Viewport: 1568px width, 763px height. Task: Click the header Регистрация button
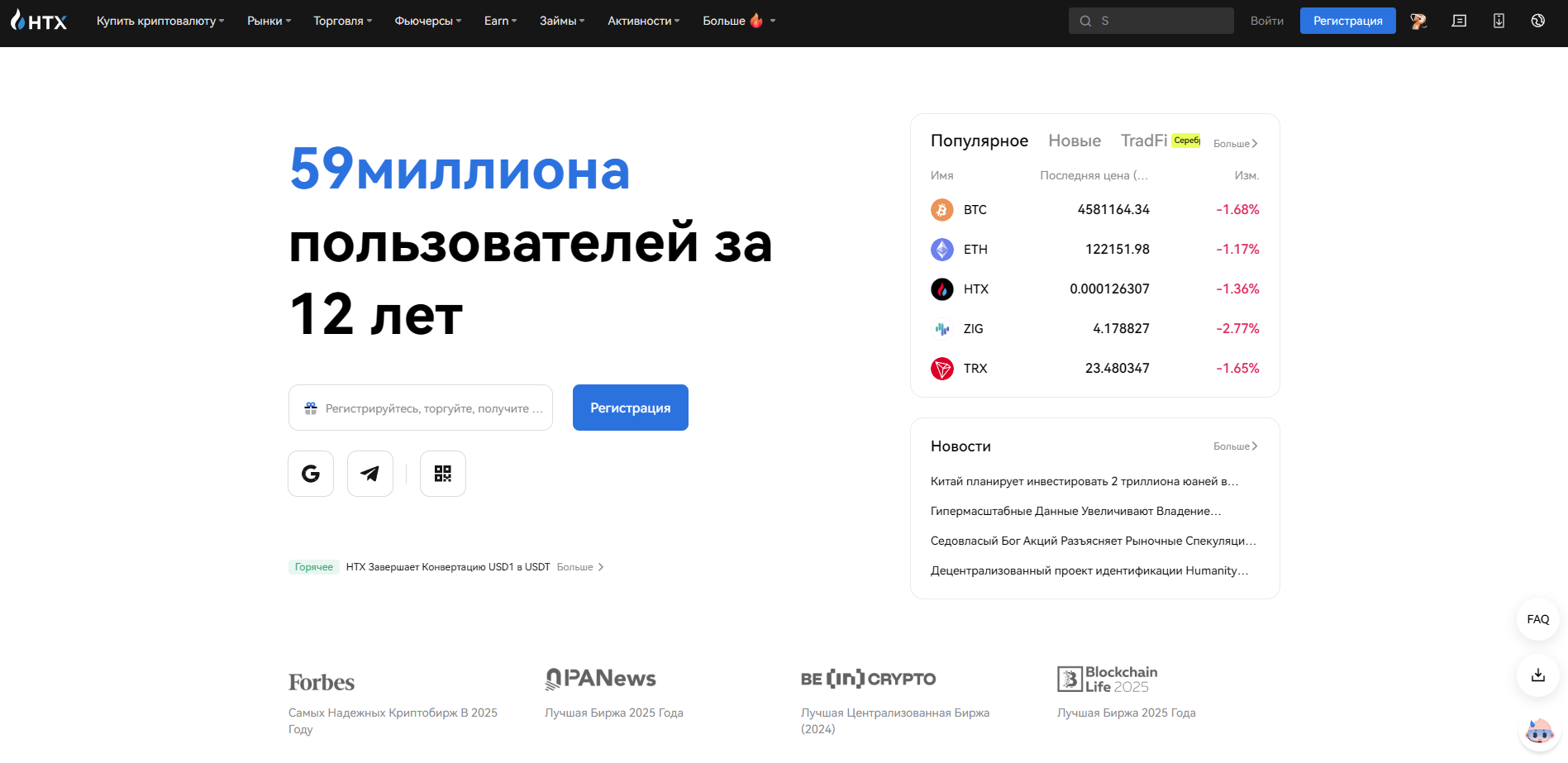1348,21
